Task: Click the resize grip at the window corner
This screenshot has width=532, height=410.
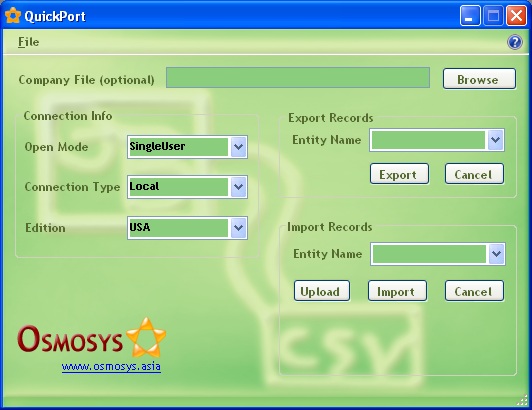Action: pyautogui.click(x=522, y=400)
